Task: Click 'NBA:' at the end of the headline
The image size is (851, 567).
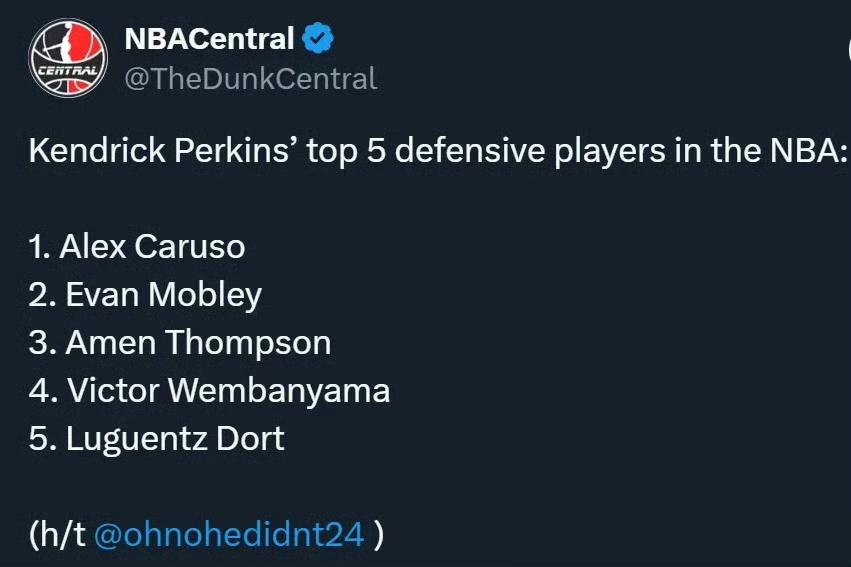Action: [x=808, y=150]
